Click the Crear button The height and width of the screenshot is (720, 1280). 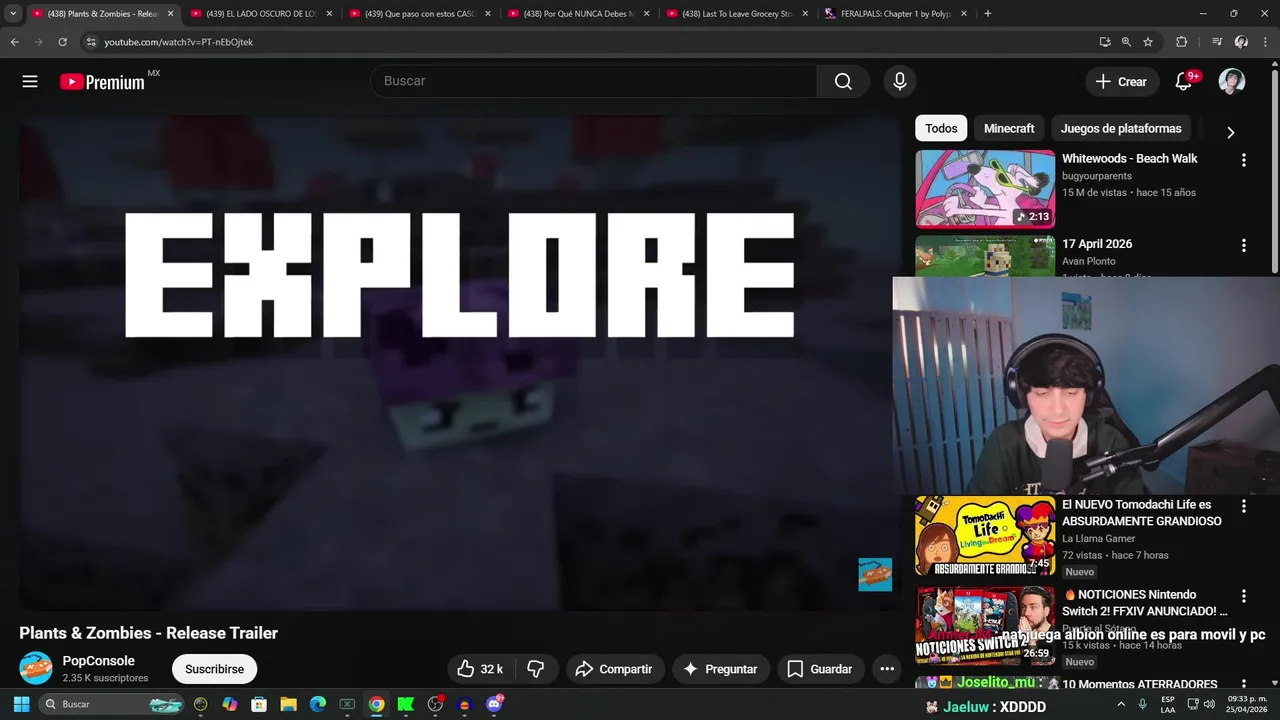click(x=1122, y=82)
